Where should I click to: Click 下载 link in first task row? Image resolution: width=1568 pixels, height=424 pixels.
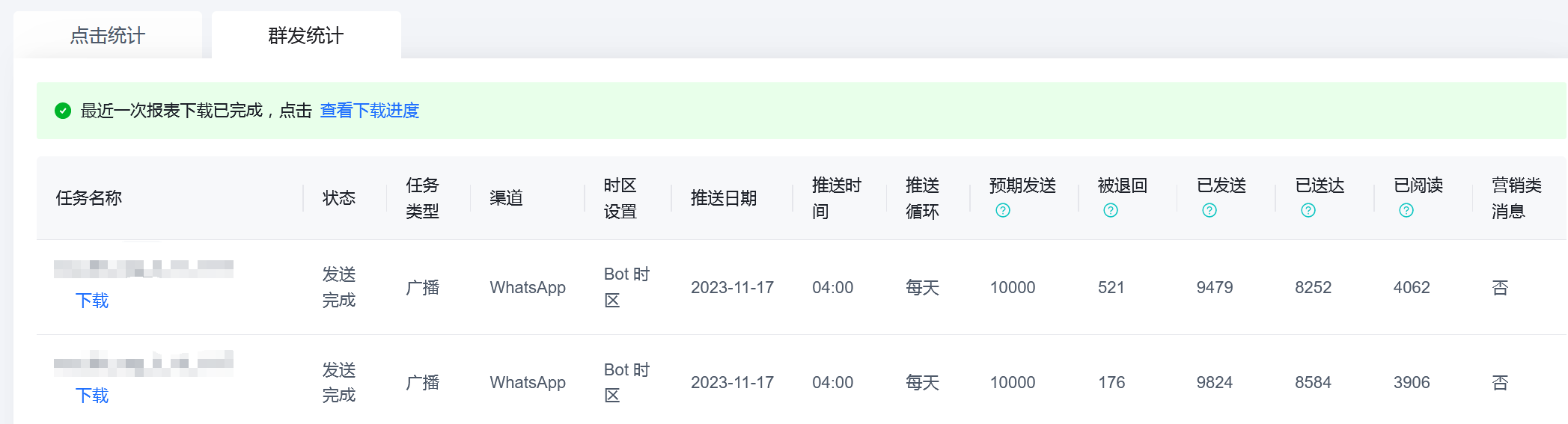coord(92,301)
